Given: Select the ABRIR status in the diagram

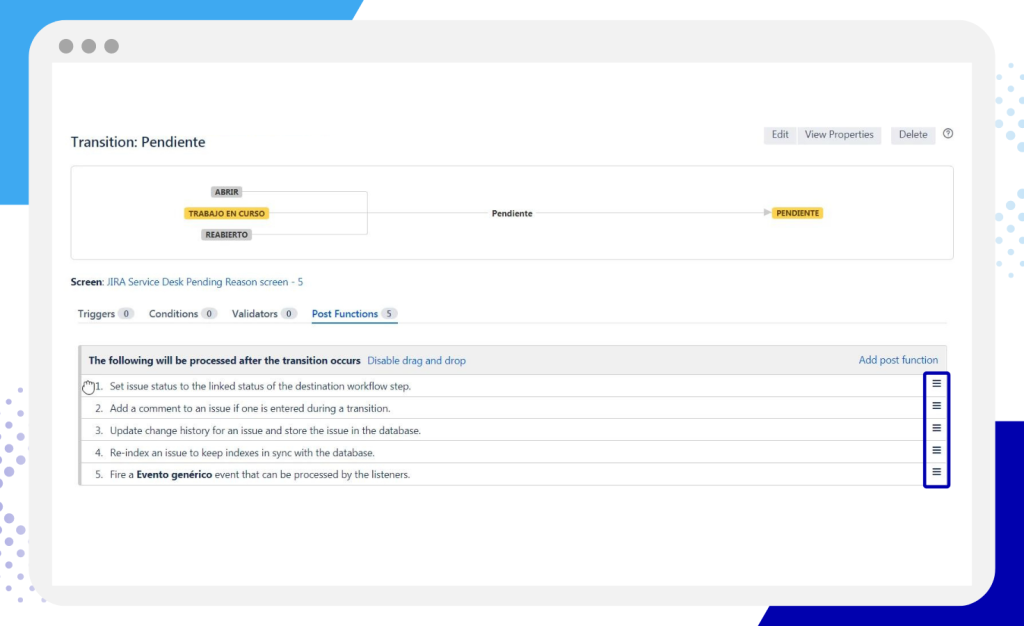Looking at the screenshot, I should 227,192.
